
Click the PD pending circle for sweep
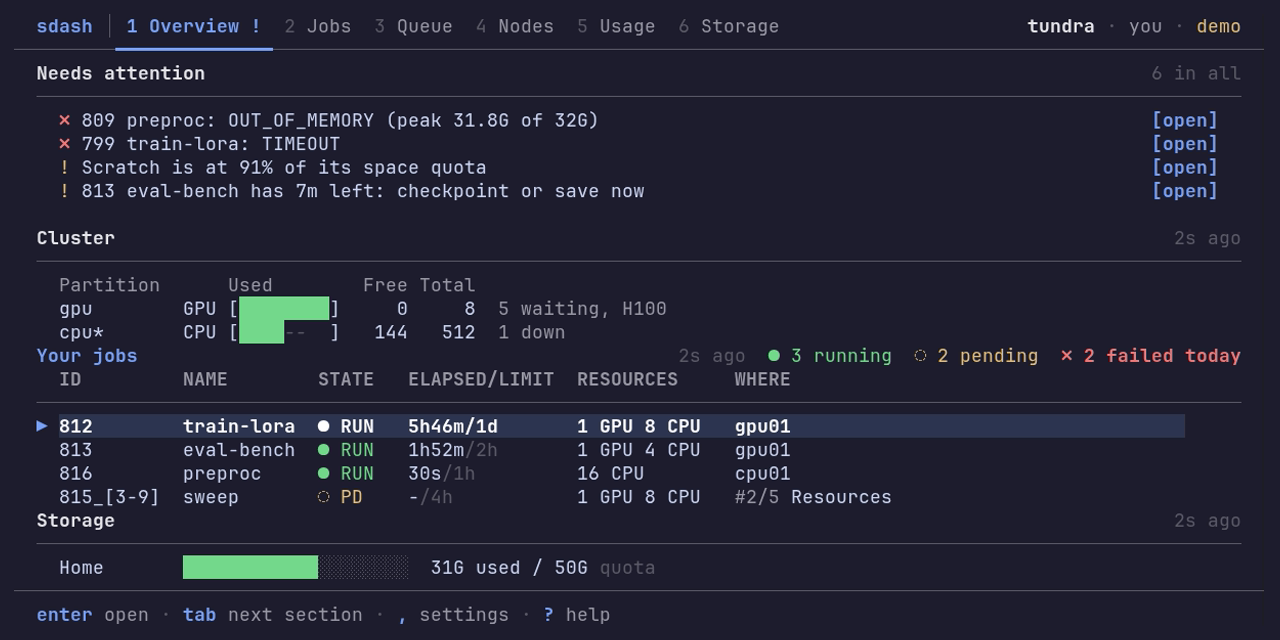point(324,497)
